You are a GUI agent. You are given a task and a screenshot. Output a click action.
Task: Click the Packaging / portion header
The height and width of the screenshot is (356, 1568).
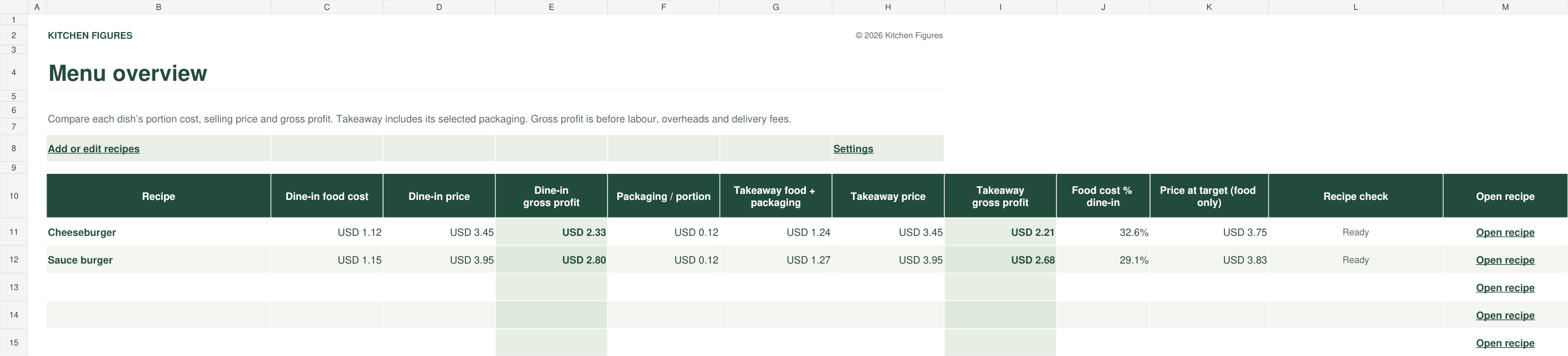663,196
